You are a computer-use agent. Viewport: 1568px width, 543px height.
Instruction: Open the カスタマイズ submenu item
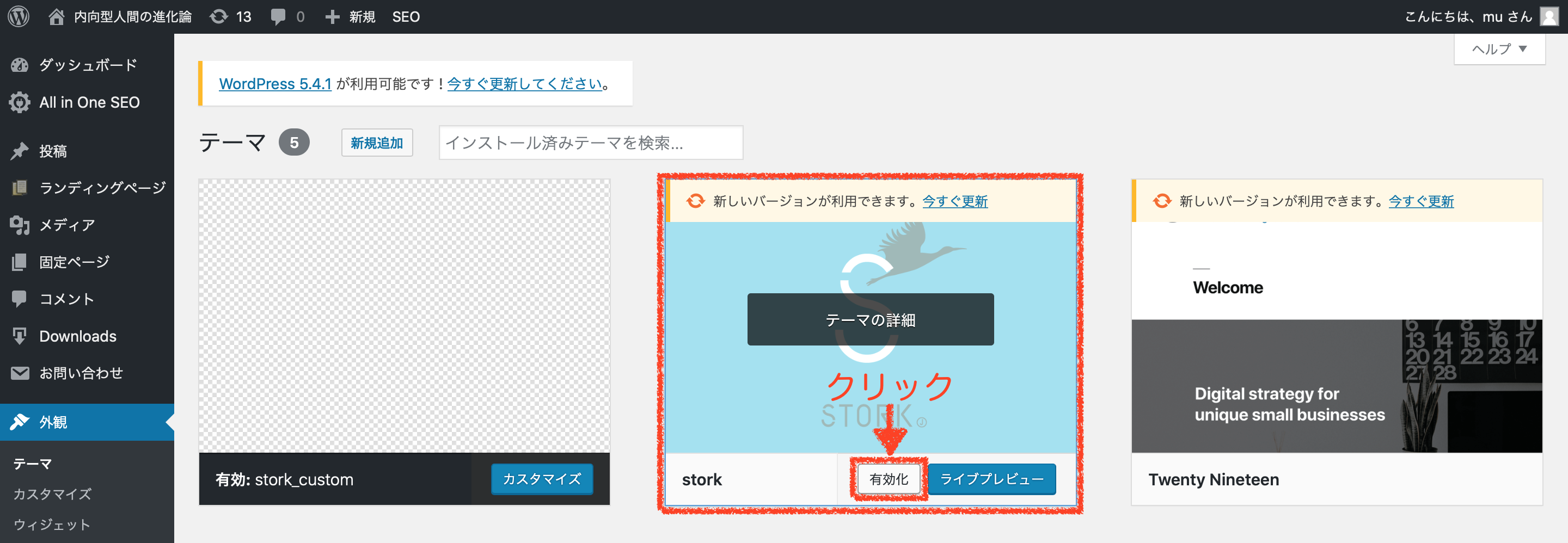tap(52, 493)
